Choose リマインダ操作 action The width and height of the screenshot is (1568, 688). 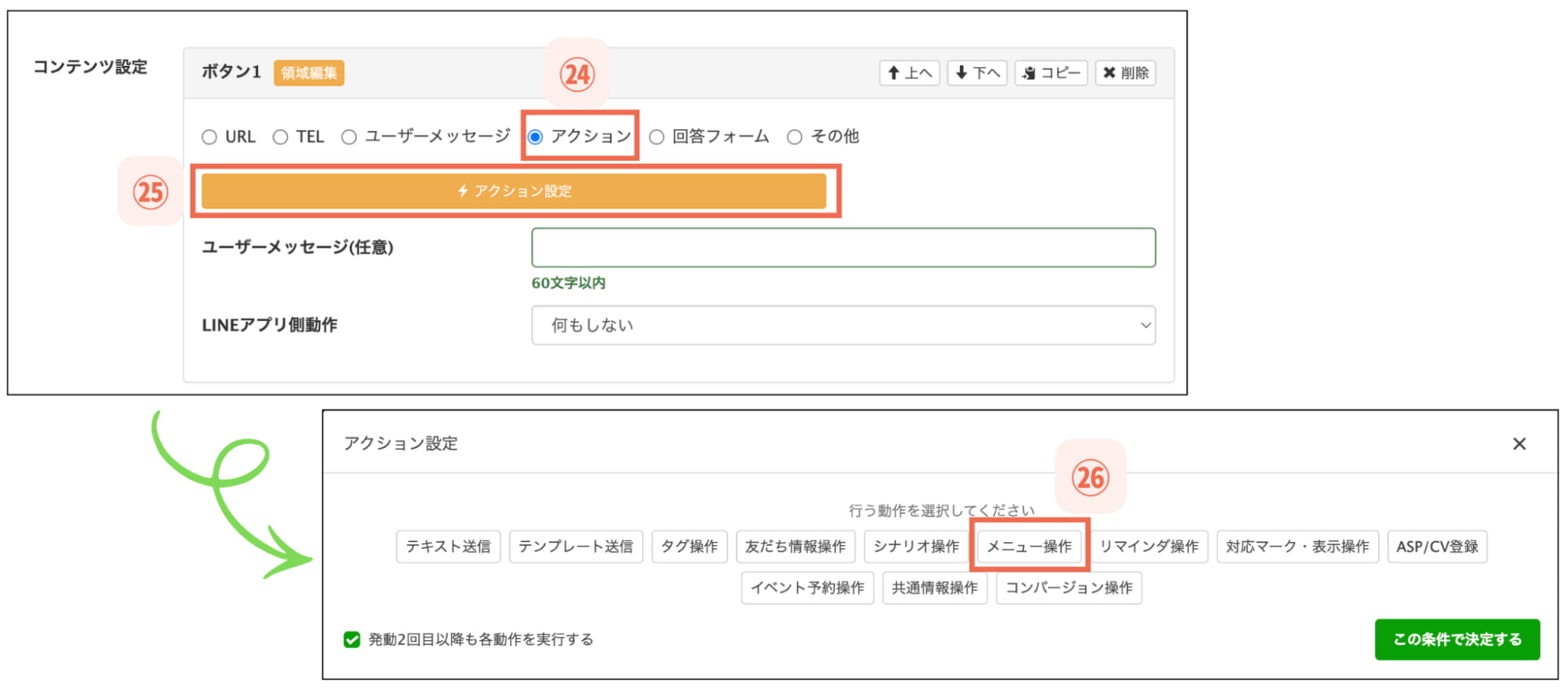pyautogui.click(x=1149, y=547)
